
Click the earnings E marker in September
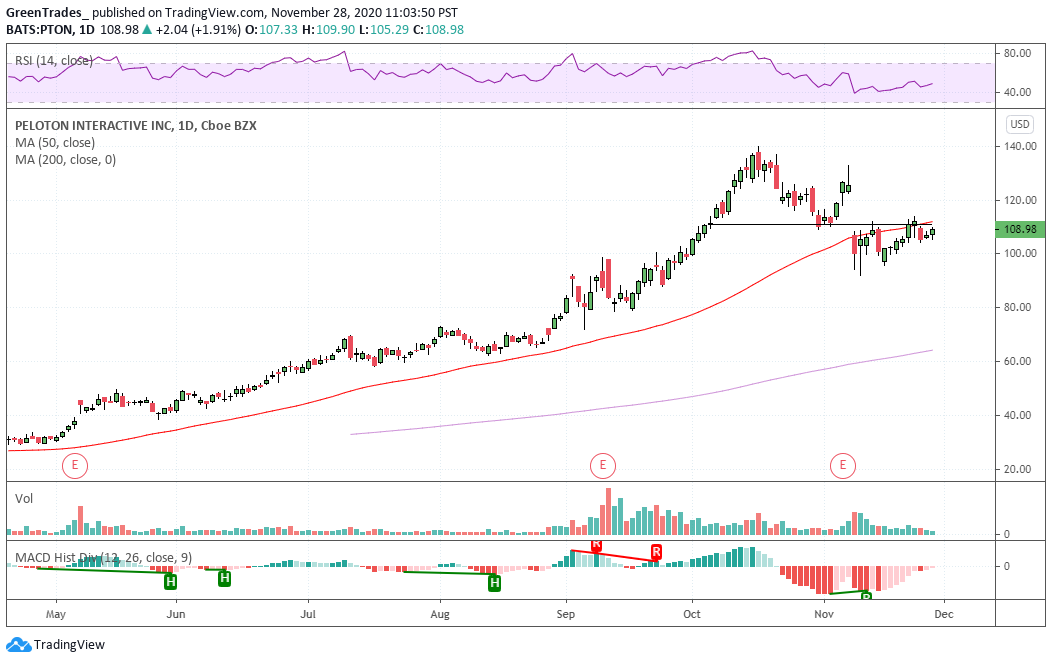click(602, 465)
